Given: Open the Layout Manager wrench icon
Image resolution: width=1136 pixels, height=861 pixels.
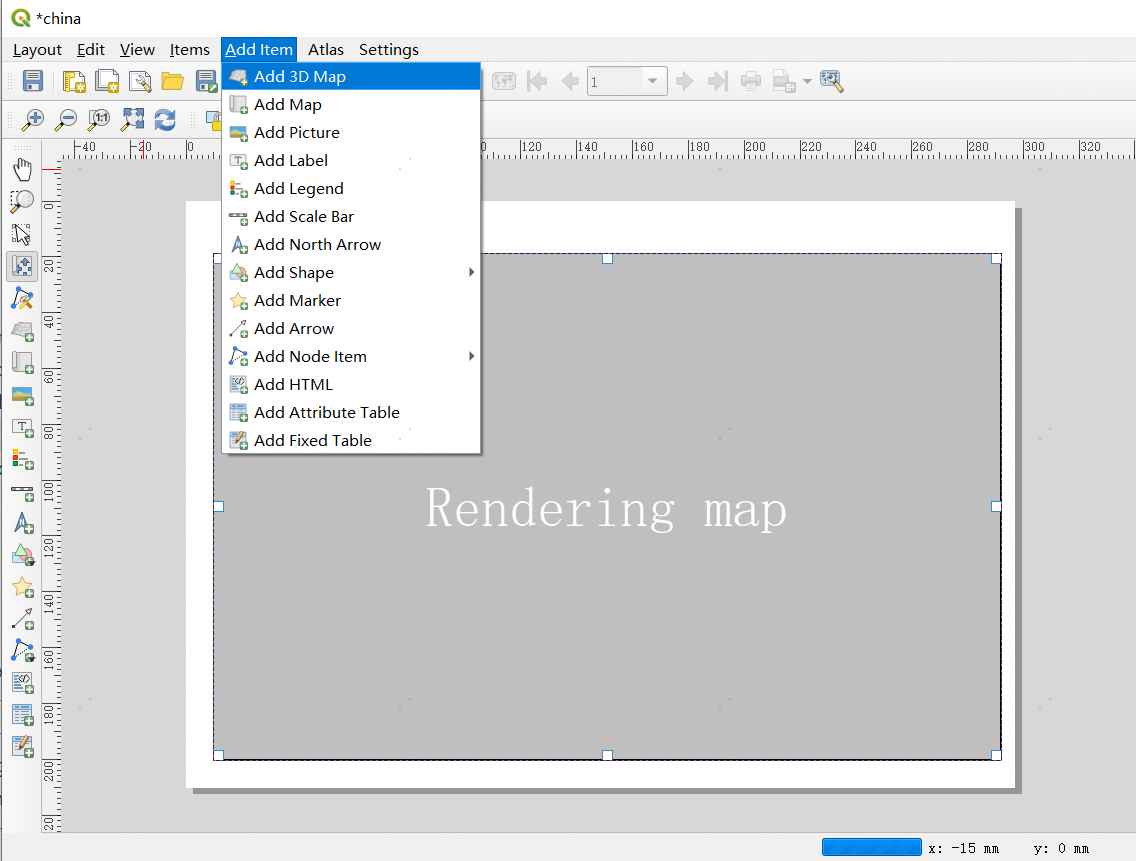Looking at the screenshot, I should pyautogui.click(x=140, y=81).
